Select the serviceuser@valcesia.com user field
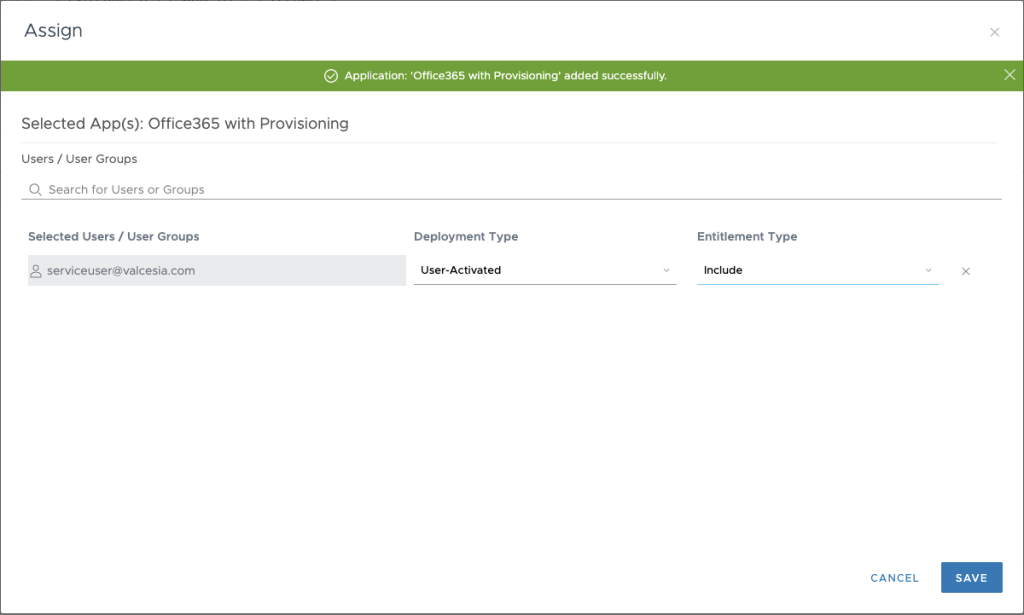This screenshot has width=1024, height=615. [x=216, y=270]
